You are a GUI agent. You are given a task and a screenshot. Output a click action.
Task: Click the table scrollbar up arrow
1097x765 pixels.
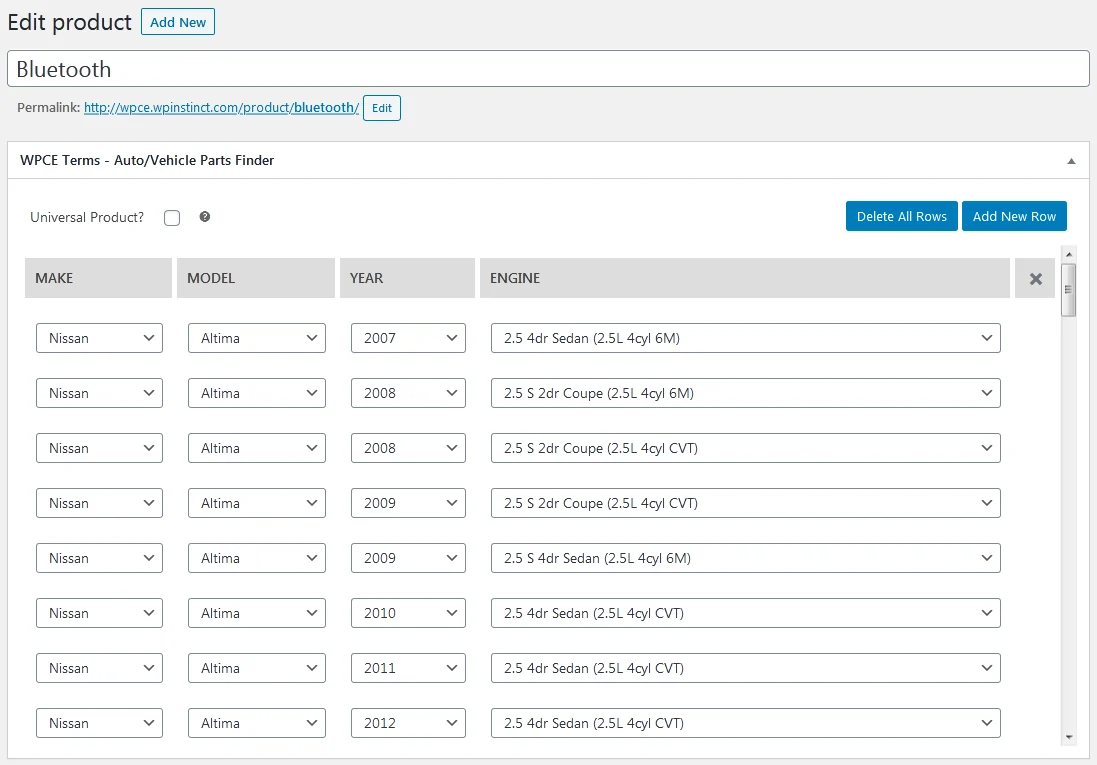coord(1068,254)
